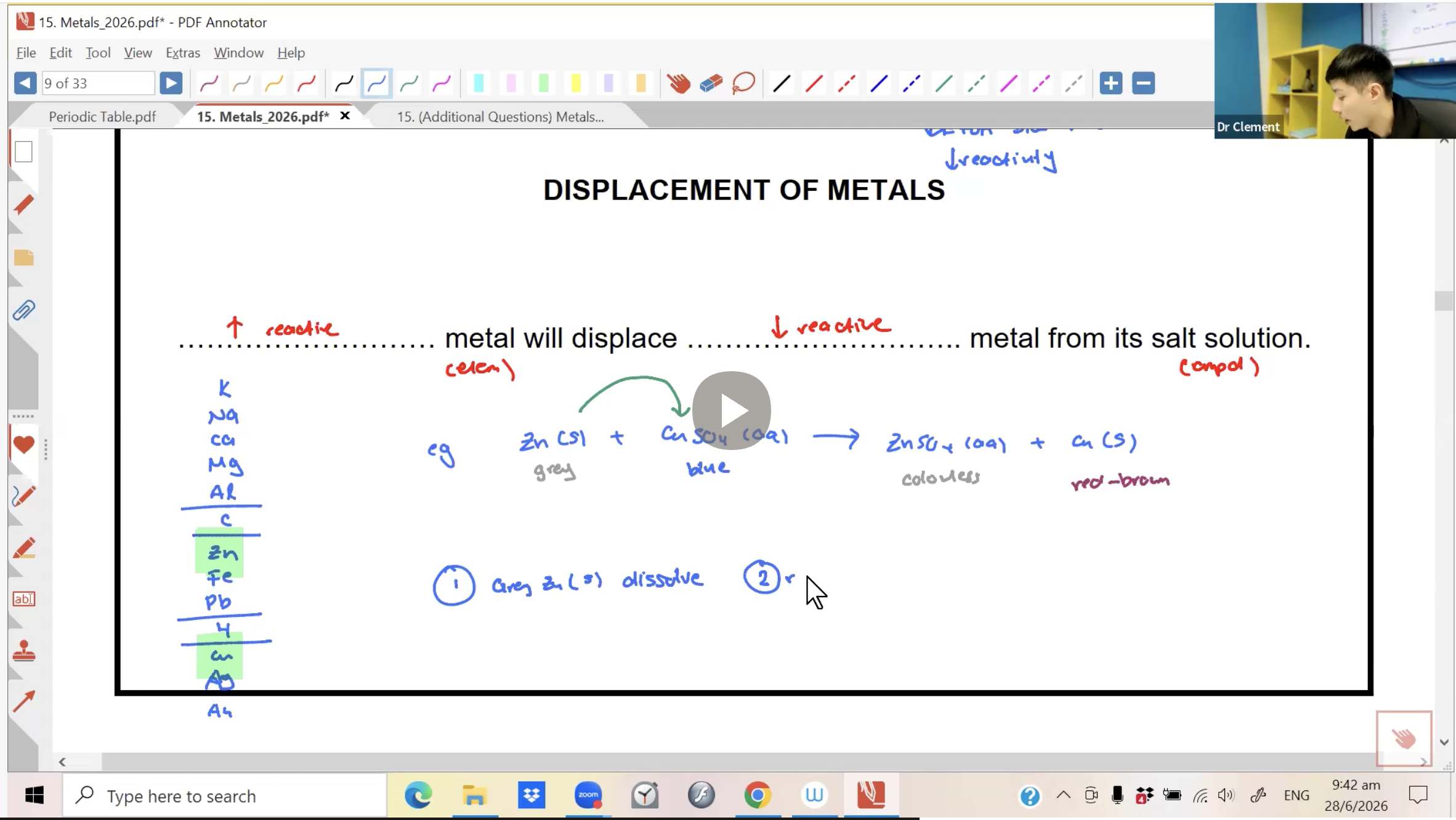1456x820 pixels.
Task: Play the video with center play button
Action: pos(732,411)
